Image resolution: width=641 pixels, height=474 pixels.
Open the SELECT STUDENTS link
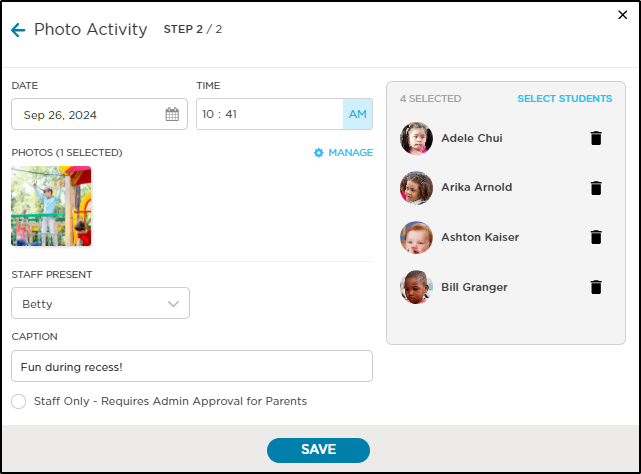pos(565,99)
